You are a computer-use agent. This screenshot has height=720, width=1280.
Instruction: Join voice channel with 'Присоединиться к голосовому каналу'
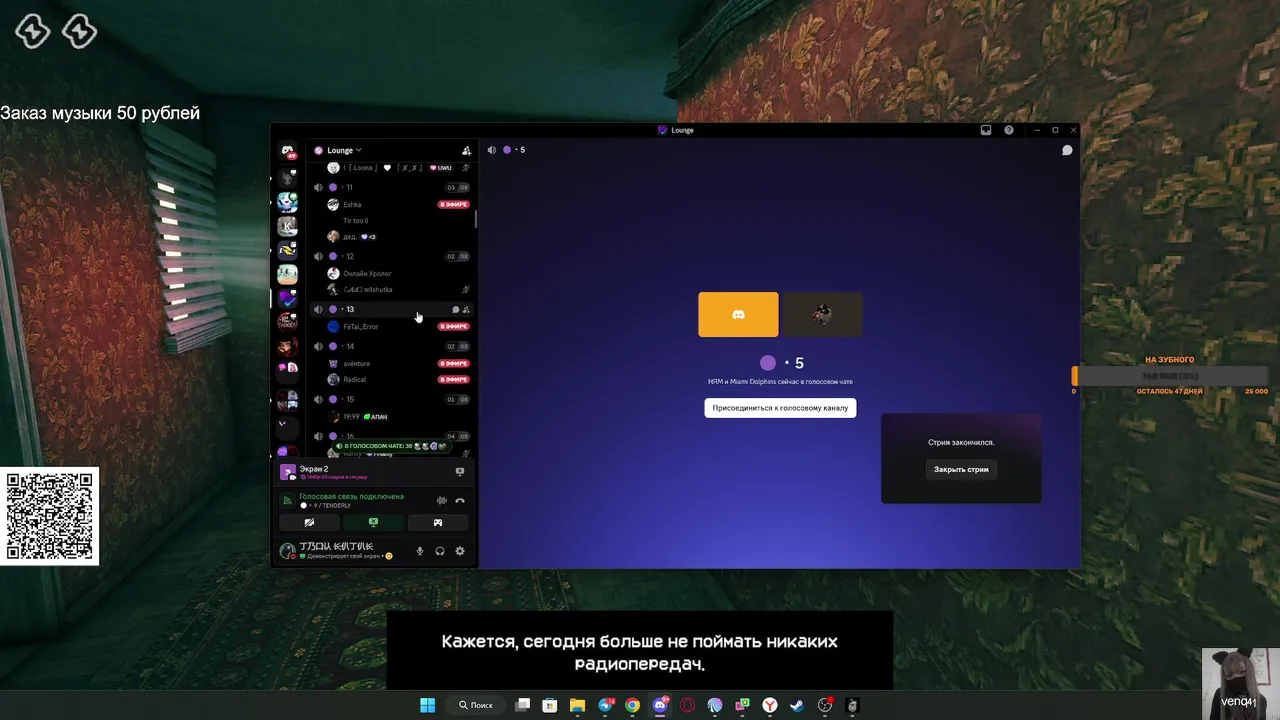(x=780, y=408)
